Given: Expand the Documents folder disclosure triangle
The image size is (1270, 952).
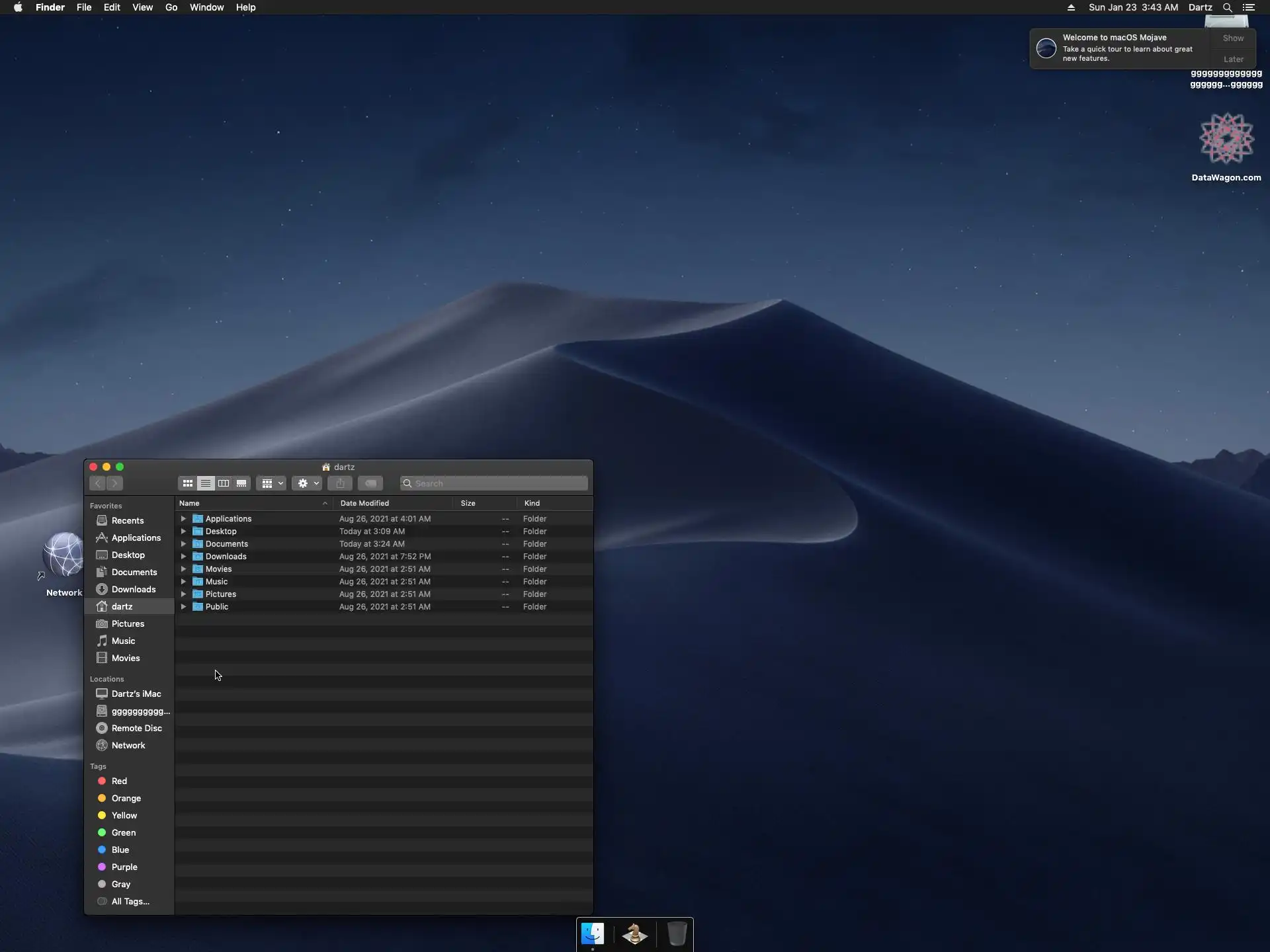Looking at the screenshot, I should [184, 544].
